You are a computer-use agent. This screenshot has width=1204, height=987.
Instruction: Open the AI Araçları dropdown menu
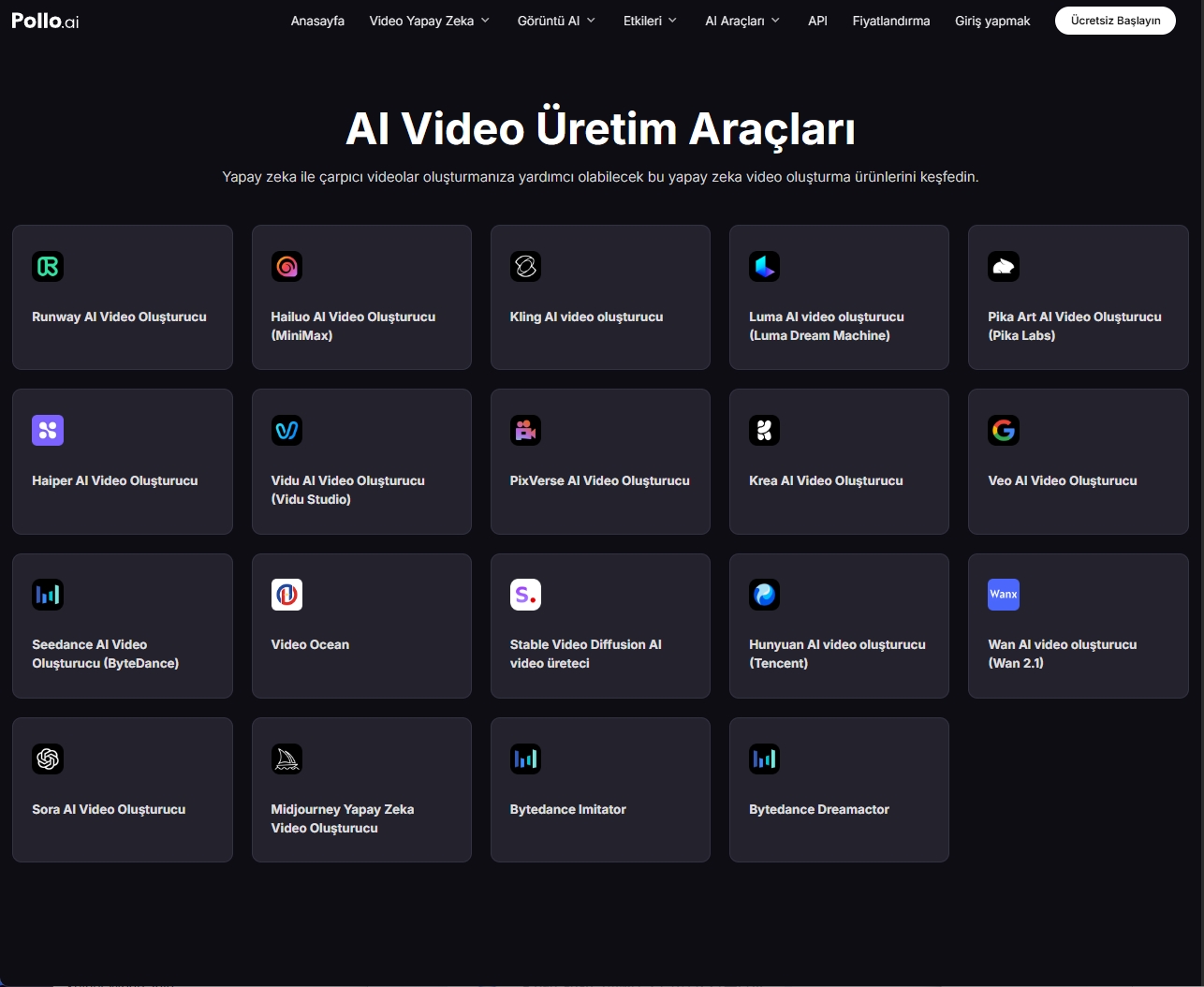(x=741, y=21)
